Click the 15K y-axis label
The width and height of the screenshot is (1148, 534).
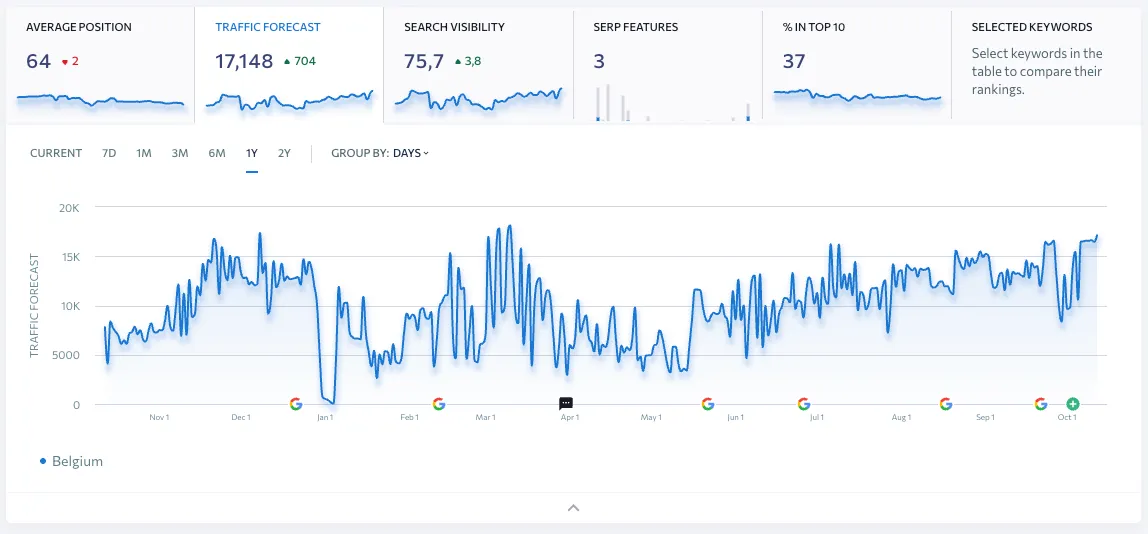[68, 257]
